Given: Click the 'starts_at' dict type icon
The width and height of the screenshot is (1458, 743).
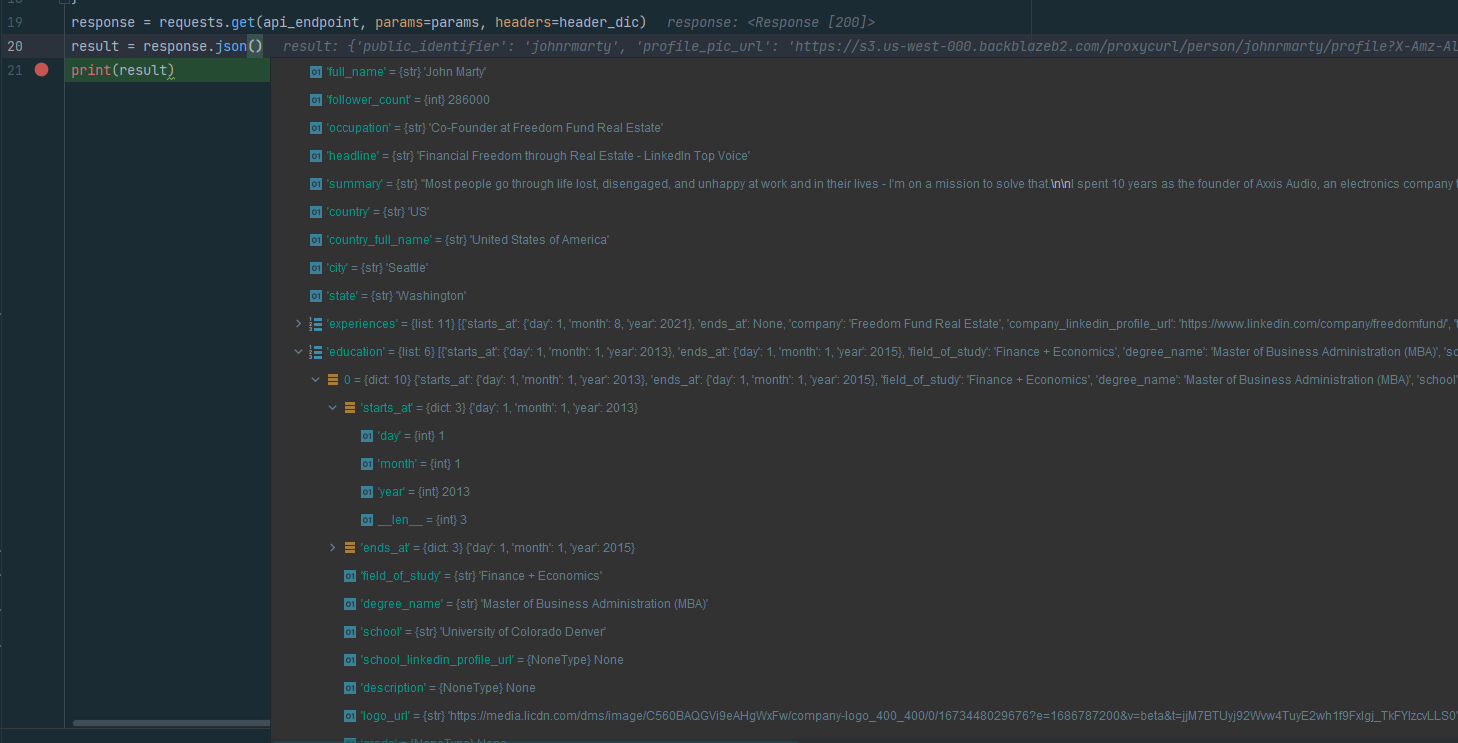Looking at the screenshot, I should click(x=350, y=408).
